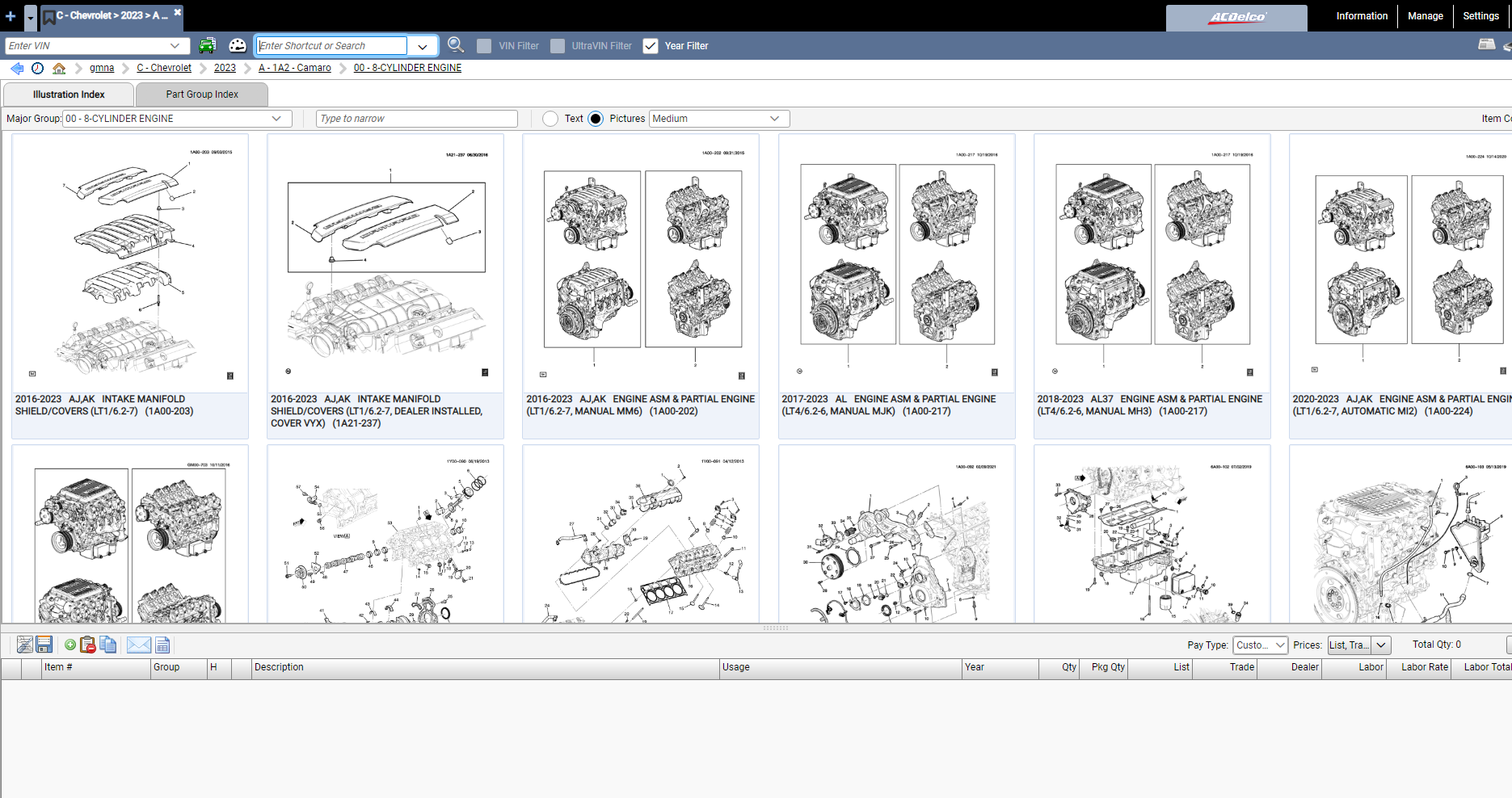Screen dimensions: 1512x798
Task: Select the Text view radio button
Action: [x=550, y=119]
